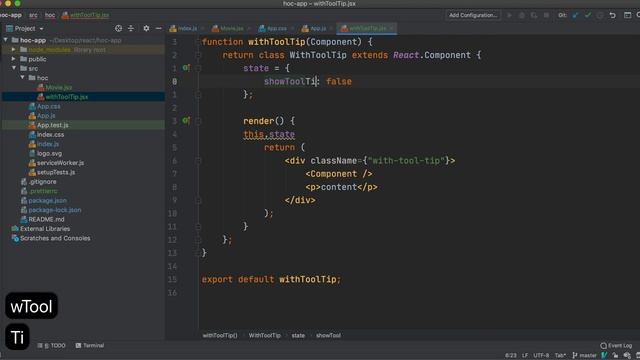Click the Debug bug icon in toolbar
The height and width of the screenshot is (360, 640).
point(522,15)
